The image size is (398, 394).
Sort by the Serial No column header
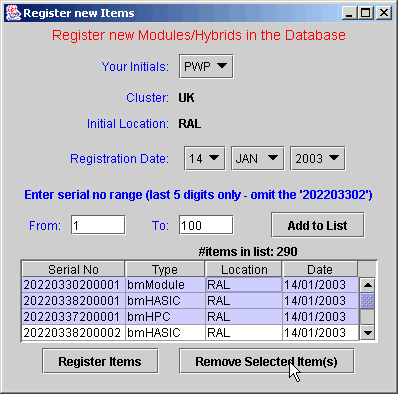pos(73,269)
